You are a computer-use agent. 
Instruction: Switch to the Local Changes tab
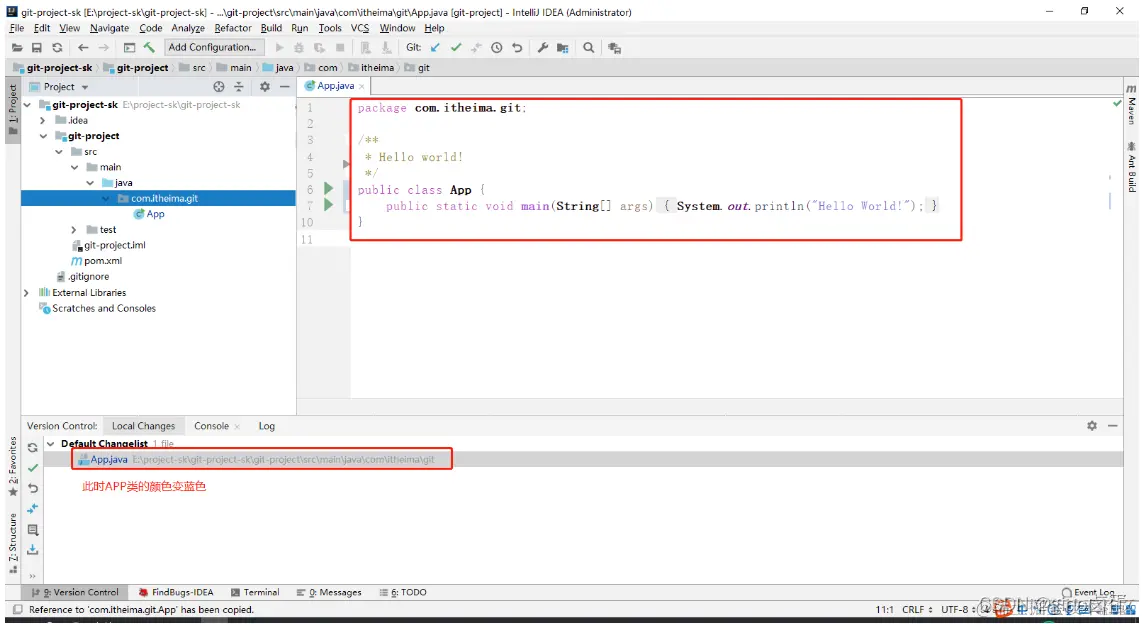(143, 426)
